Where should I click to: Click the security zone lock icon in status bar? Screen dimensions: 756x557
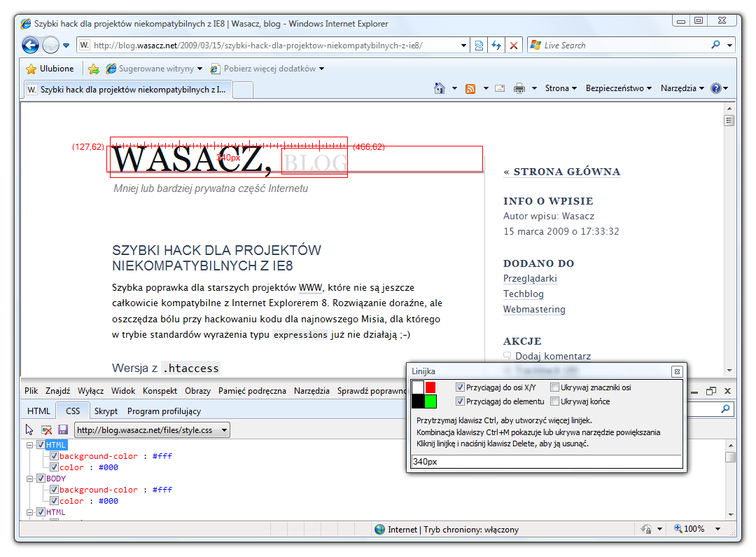tap(646, 529)
